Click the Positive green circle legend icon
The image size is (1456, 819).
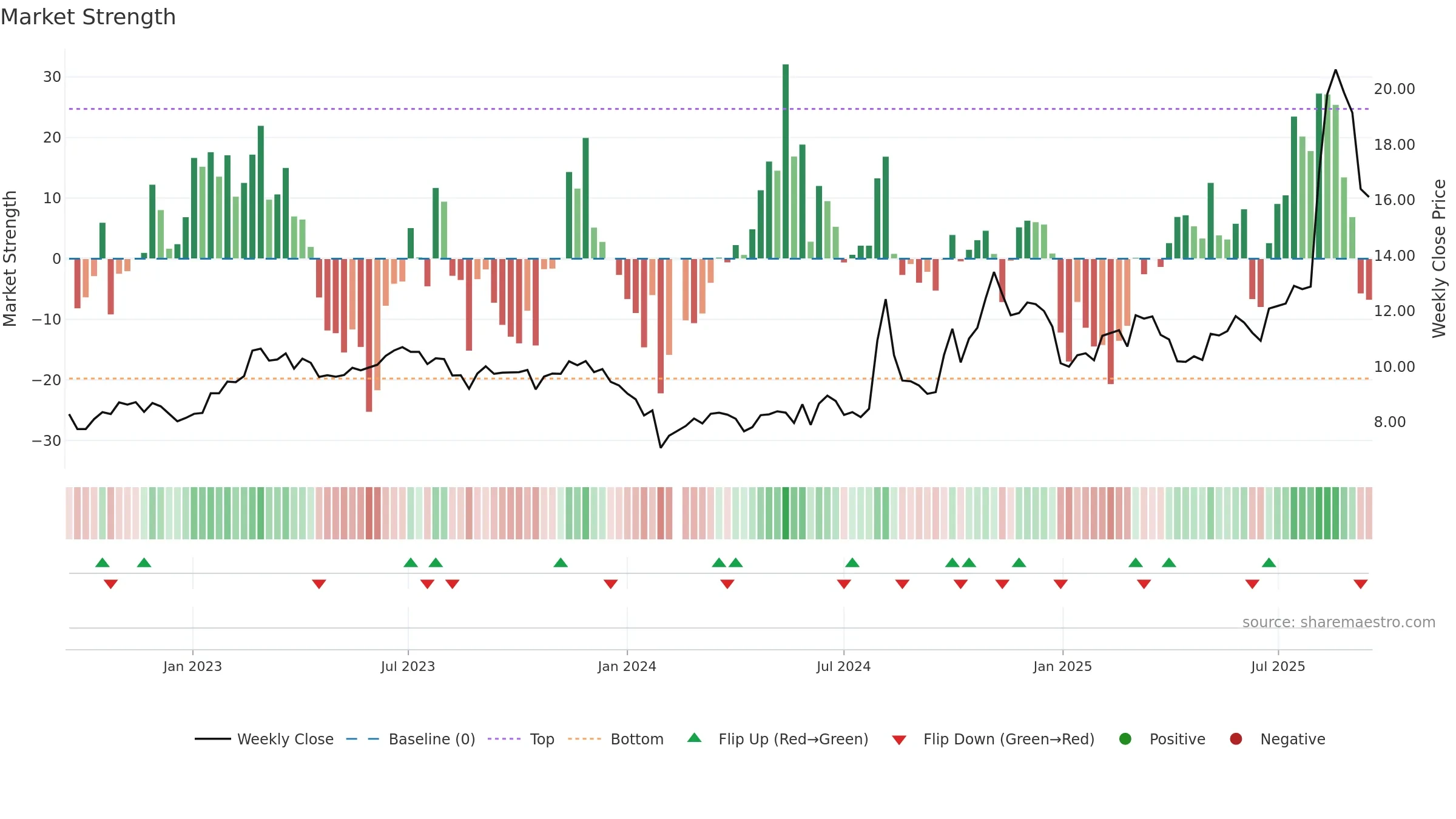[x=1125, y=739]
